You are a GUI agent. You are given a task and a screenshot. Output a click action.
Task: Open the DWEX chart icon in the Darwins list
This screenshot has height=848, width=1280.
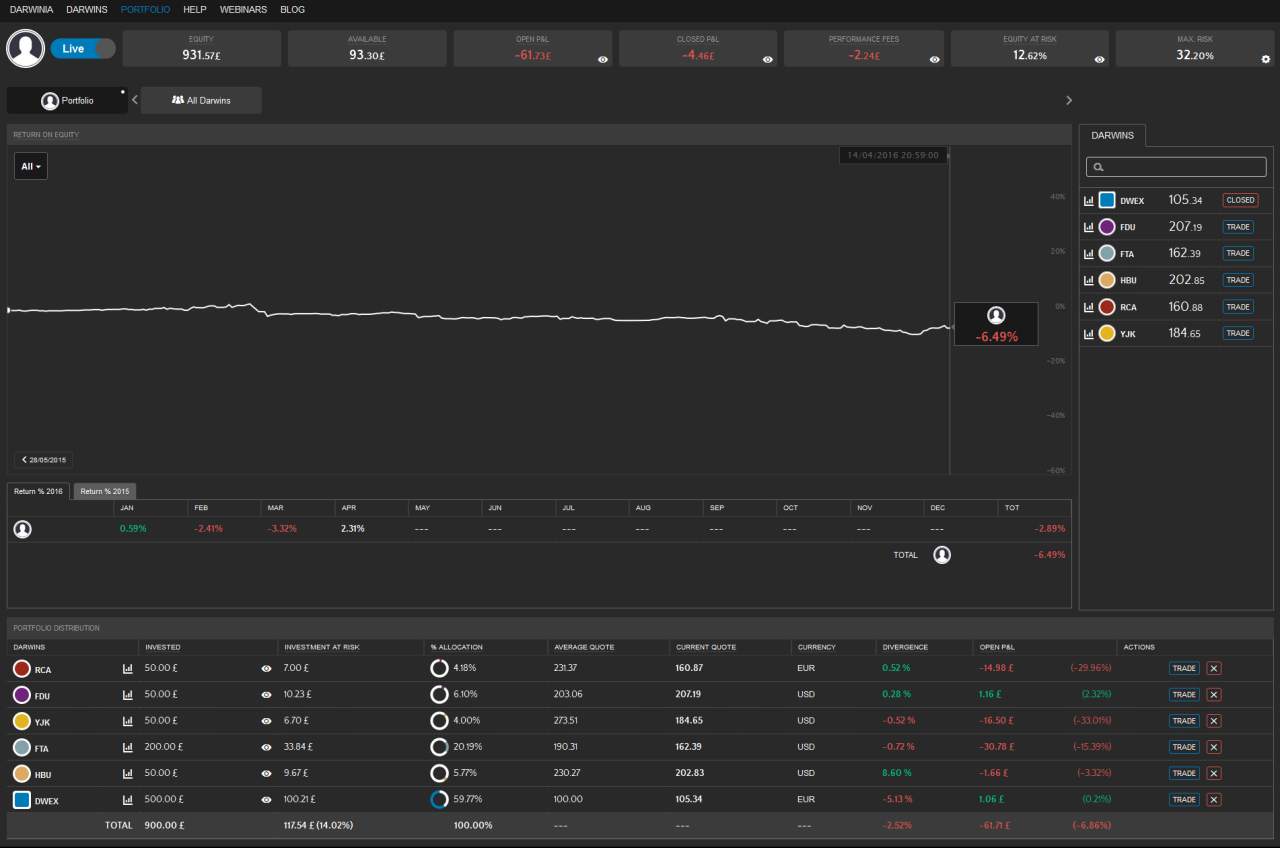[x=1089, y=200]
